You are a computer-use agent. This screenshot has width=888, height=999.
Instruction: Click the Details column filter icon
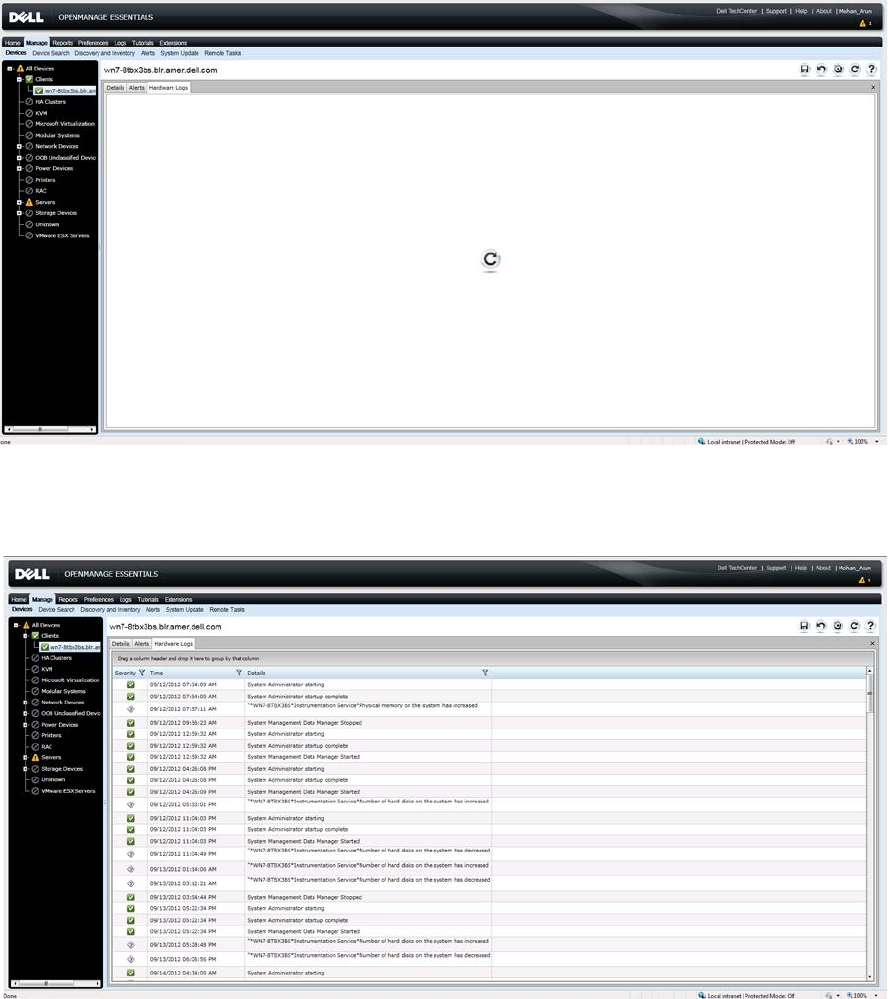pos(485,673)
